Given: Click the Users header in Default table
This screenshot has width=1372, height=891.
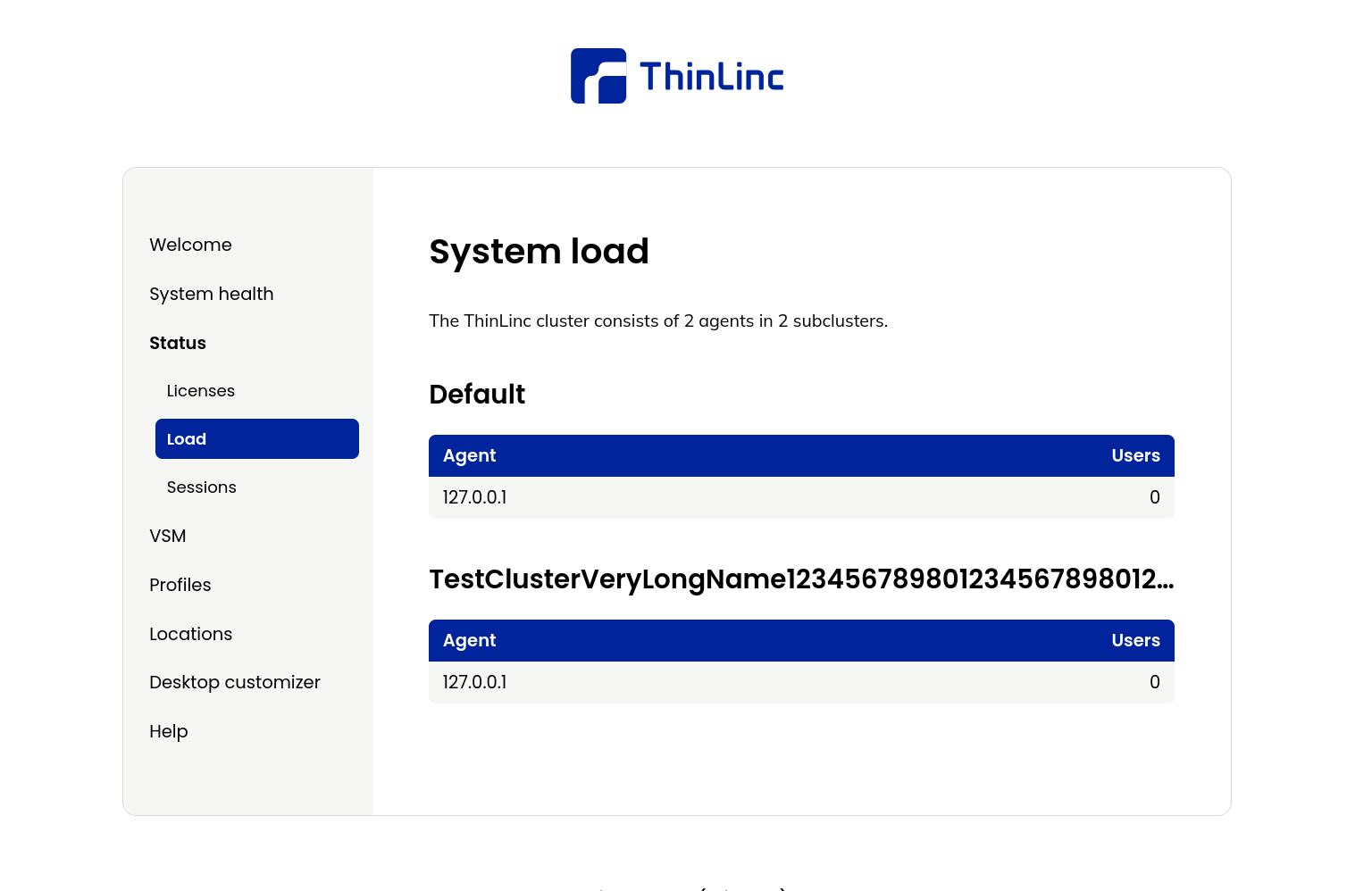Looking at the screenshot, I should point(1135,455).
